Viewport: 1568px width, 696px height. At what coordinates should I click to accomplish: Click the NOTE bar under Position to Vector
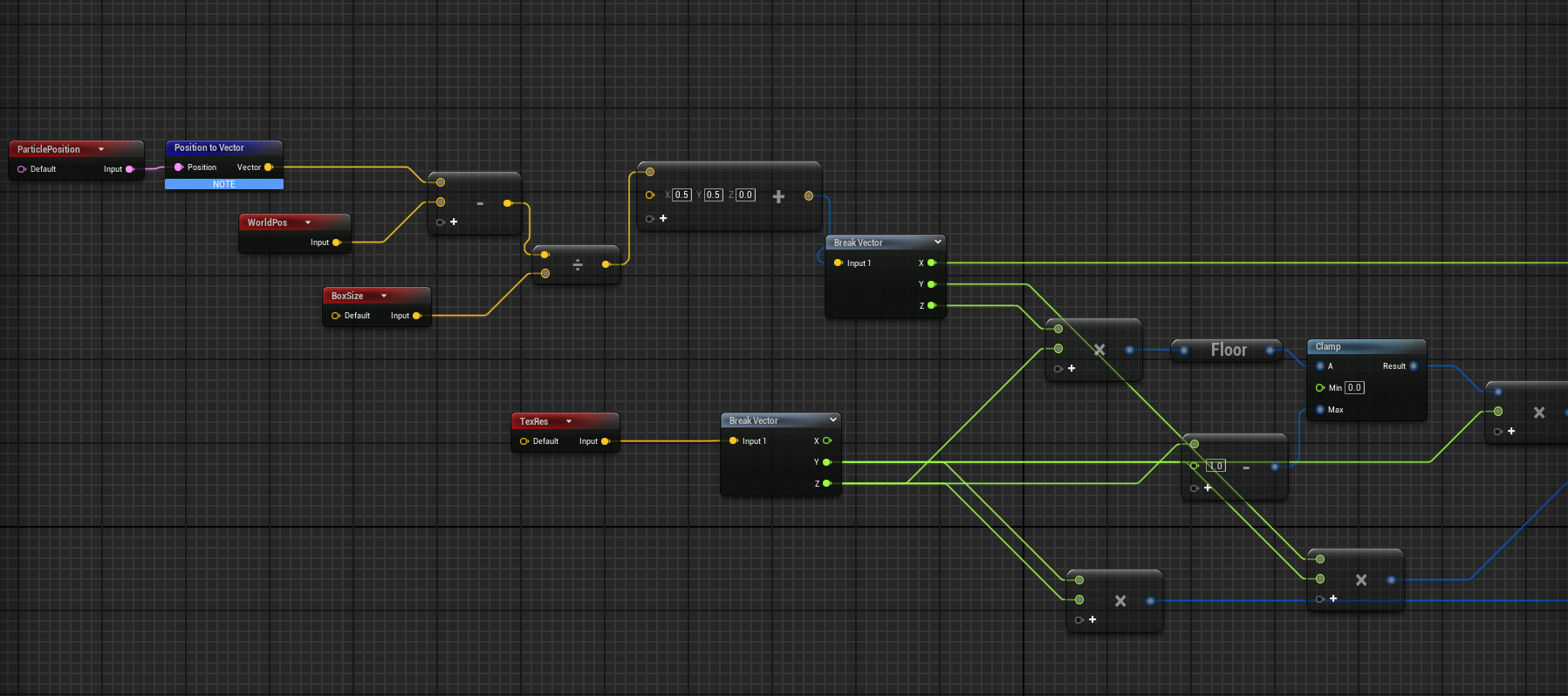tap(224, 184)
